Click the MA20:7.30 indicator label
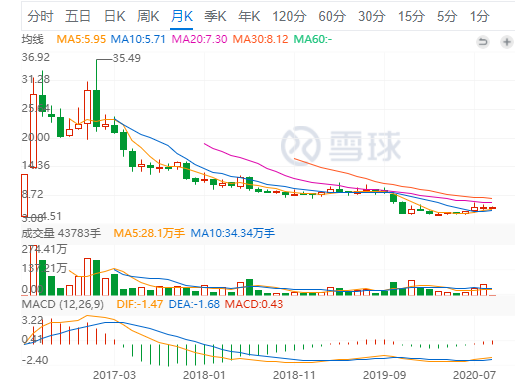The height and width of the screenshot is (392, 515). point(199,39)
